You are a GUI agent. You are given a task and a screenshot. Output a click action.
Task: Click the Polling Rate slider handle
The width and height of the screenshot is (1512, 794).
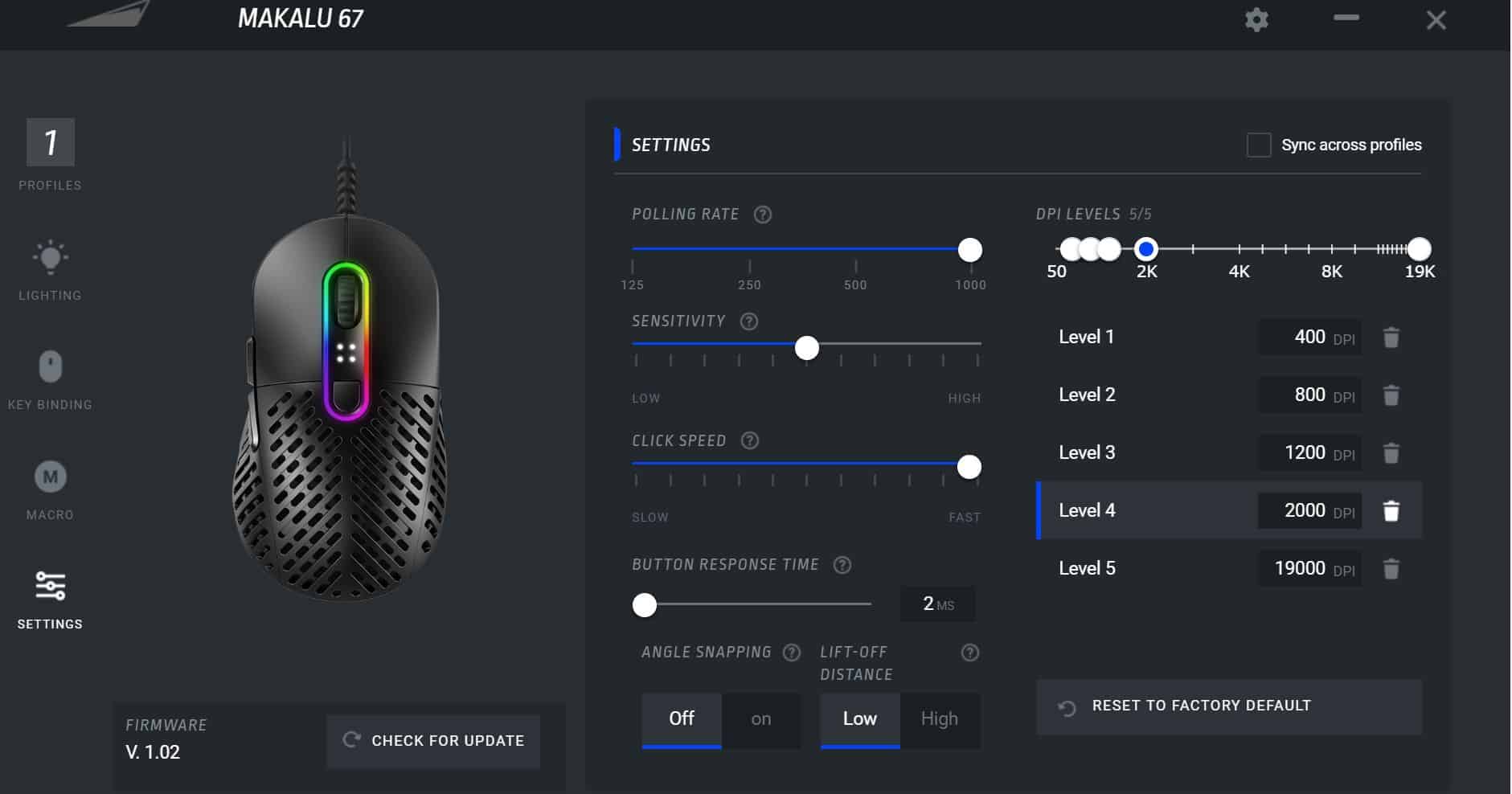click(970, 250)
